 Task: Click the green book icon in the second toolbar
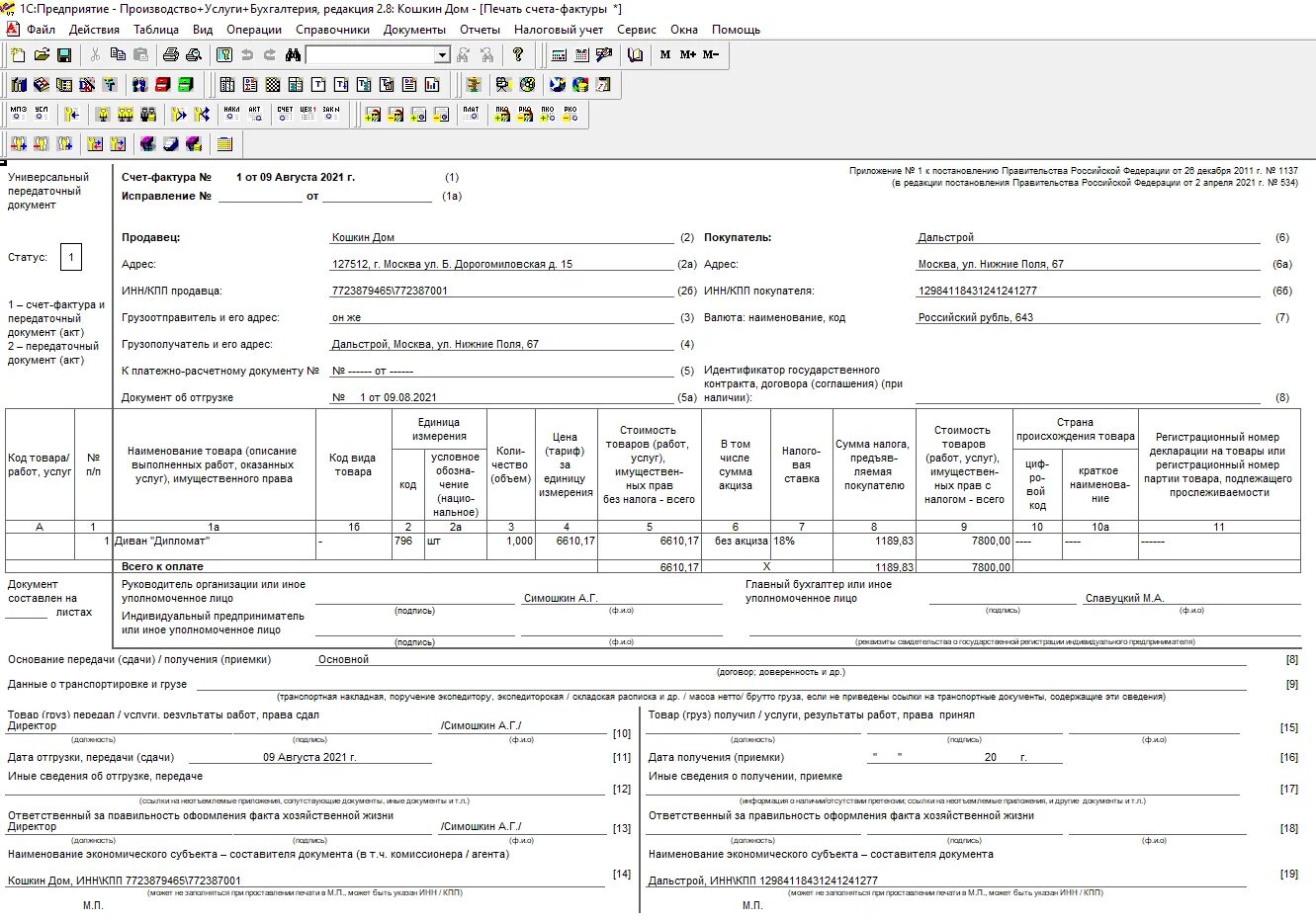(185, 85)
